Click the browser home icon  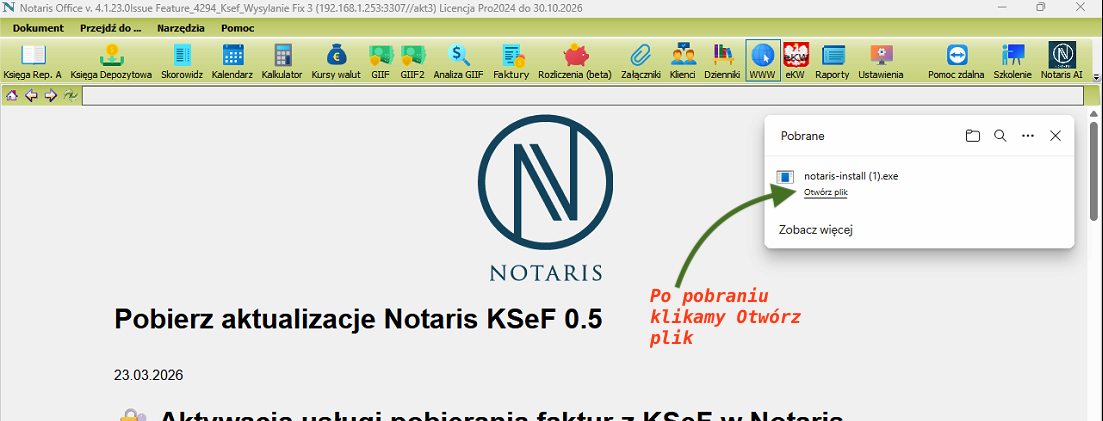[x=12, y=96]
